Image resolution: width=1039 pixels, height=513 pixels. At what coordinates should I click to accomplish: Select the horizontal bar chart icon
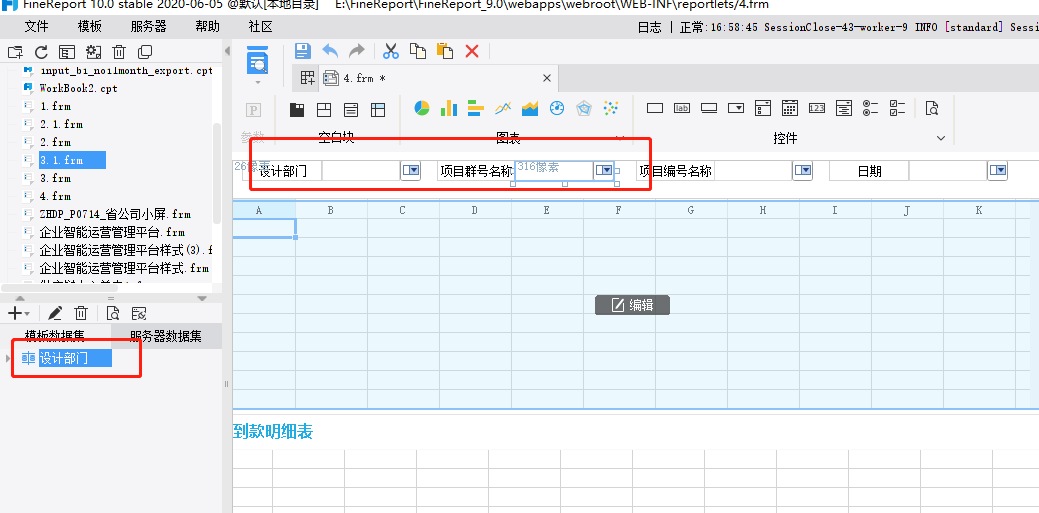click(476, 108)
